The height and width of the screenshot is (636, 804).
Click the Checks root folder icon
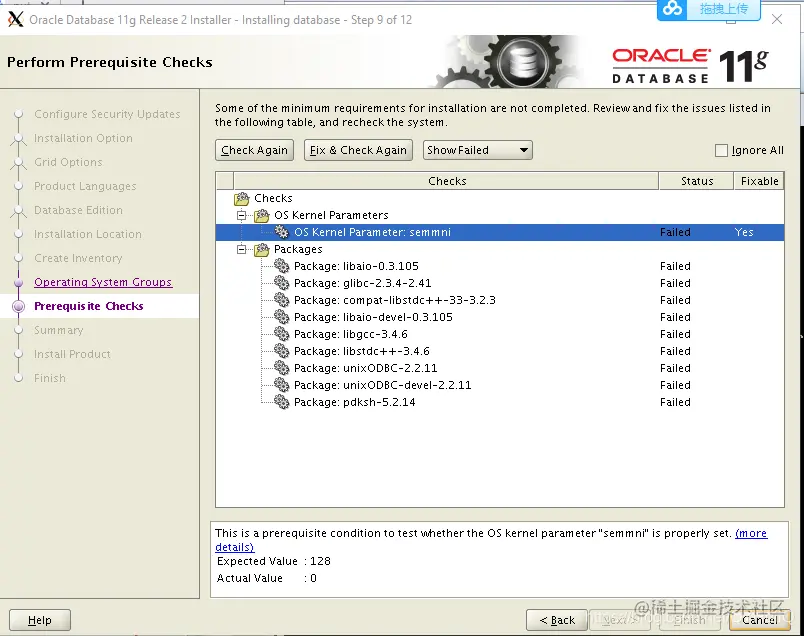point(242,198)
